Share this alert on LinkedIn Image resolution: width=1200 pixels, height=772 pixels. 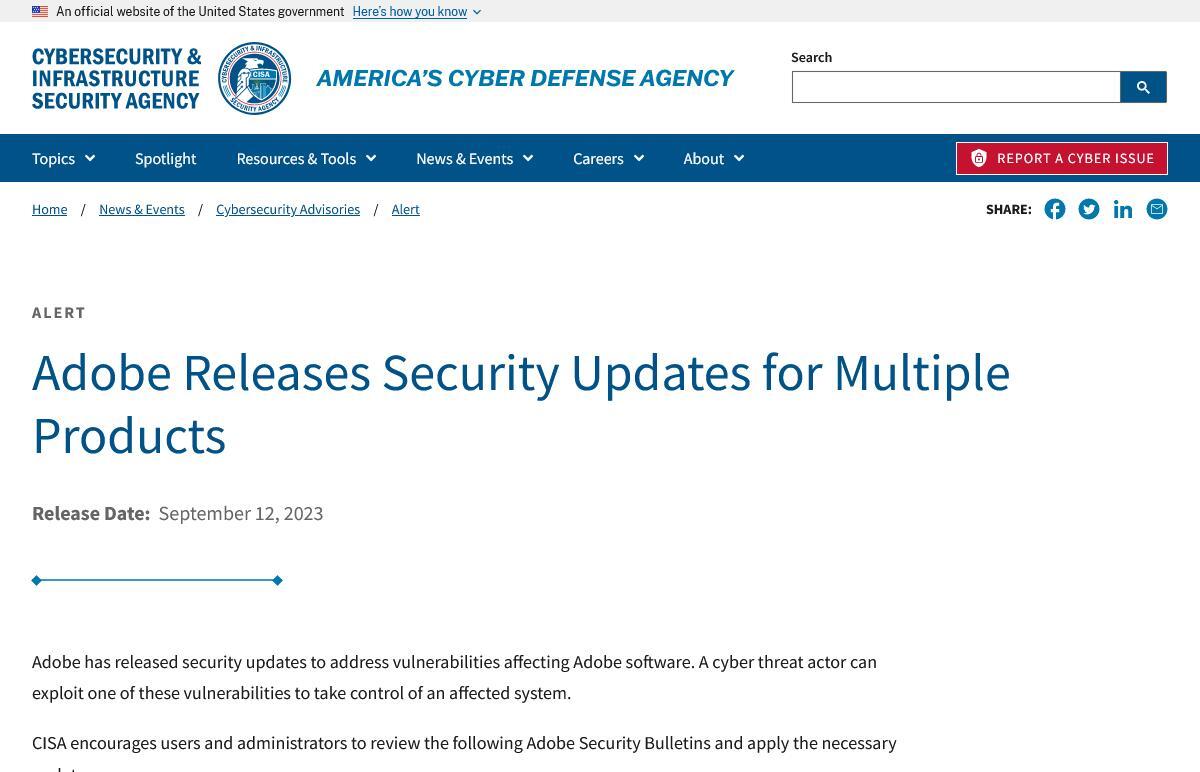tap(1123, 209)
